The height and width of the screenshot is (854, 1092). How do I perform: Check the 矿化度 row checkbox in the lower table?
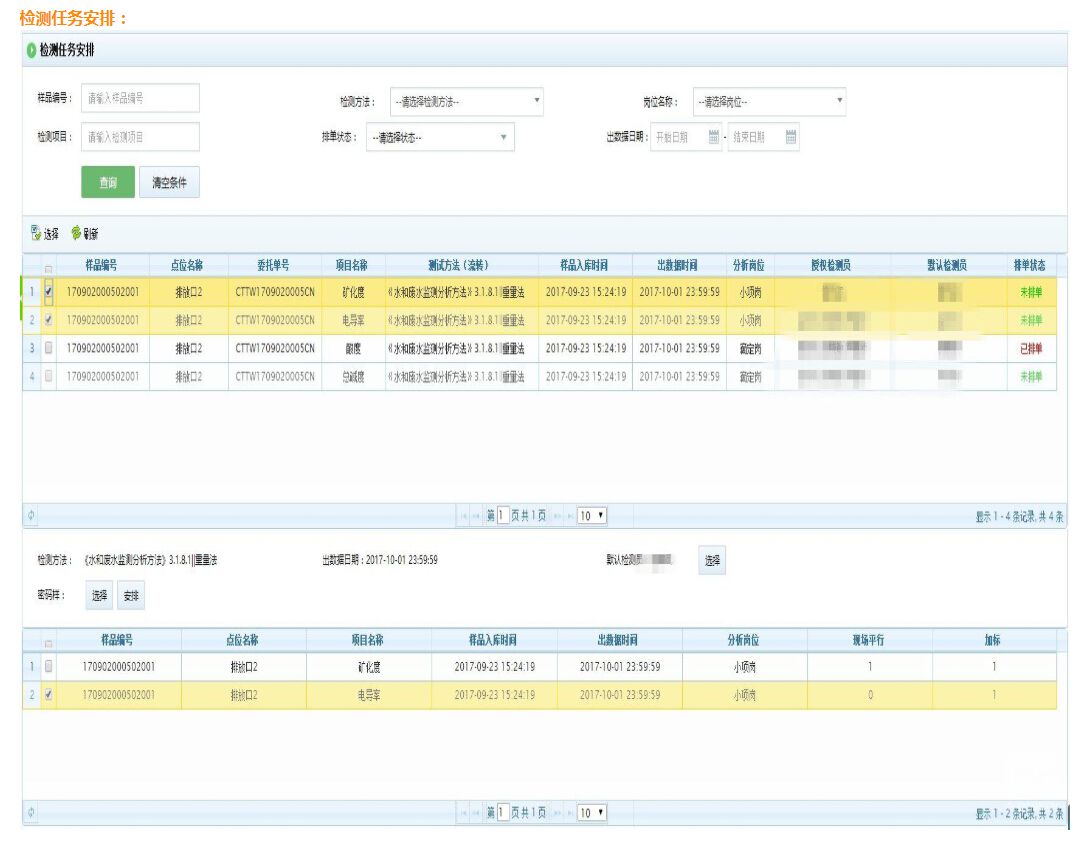coord(49,666)
